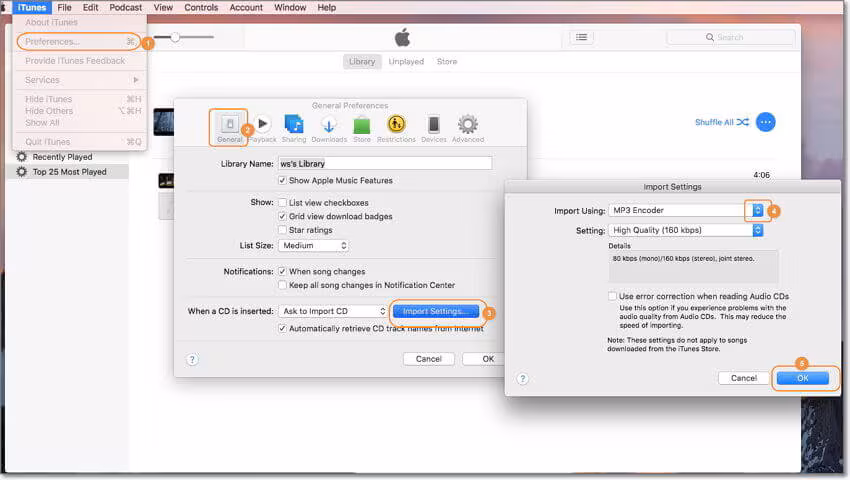
Task: Click OK in General Preferences dialog
Action: point(485,359)
